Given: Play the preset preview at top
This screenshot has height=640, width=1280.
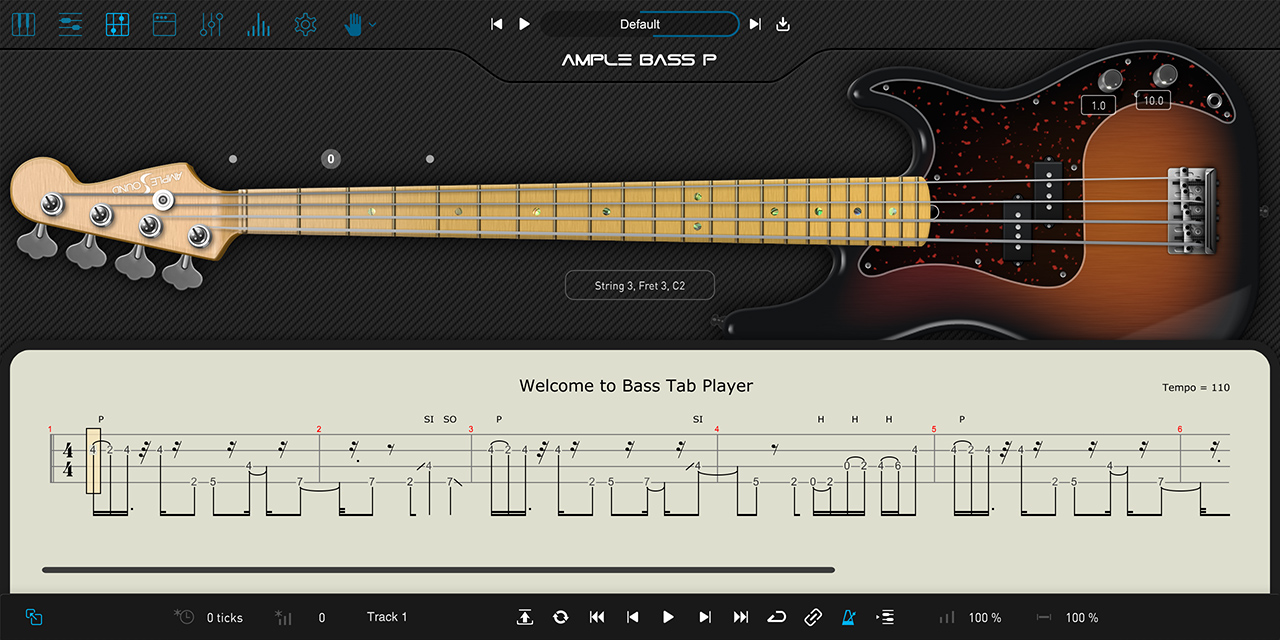Looking at the screenshot, I should coord(524,24).
